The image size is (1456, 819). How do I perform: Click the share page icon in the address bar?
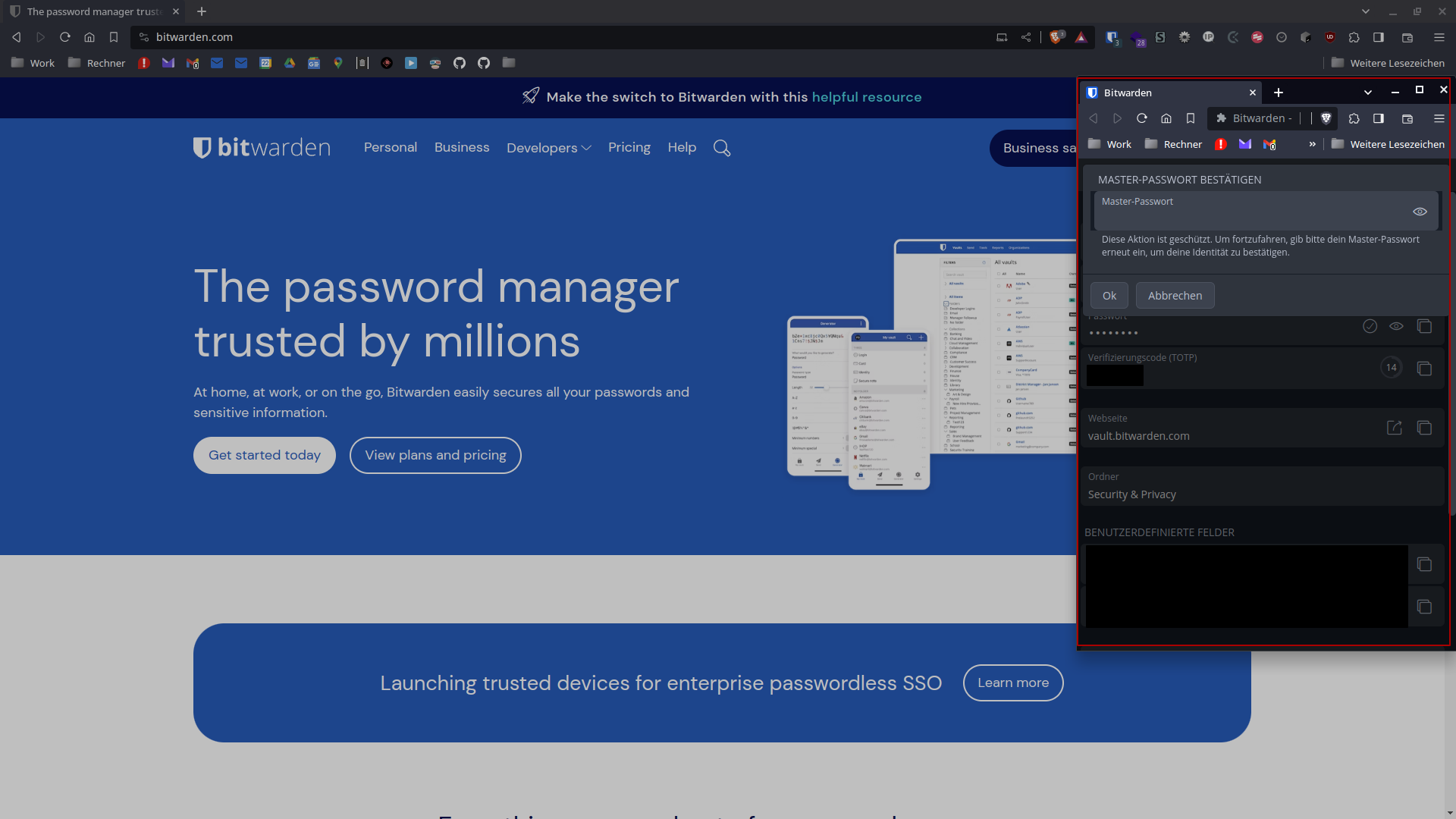[x=1027, y=37]
